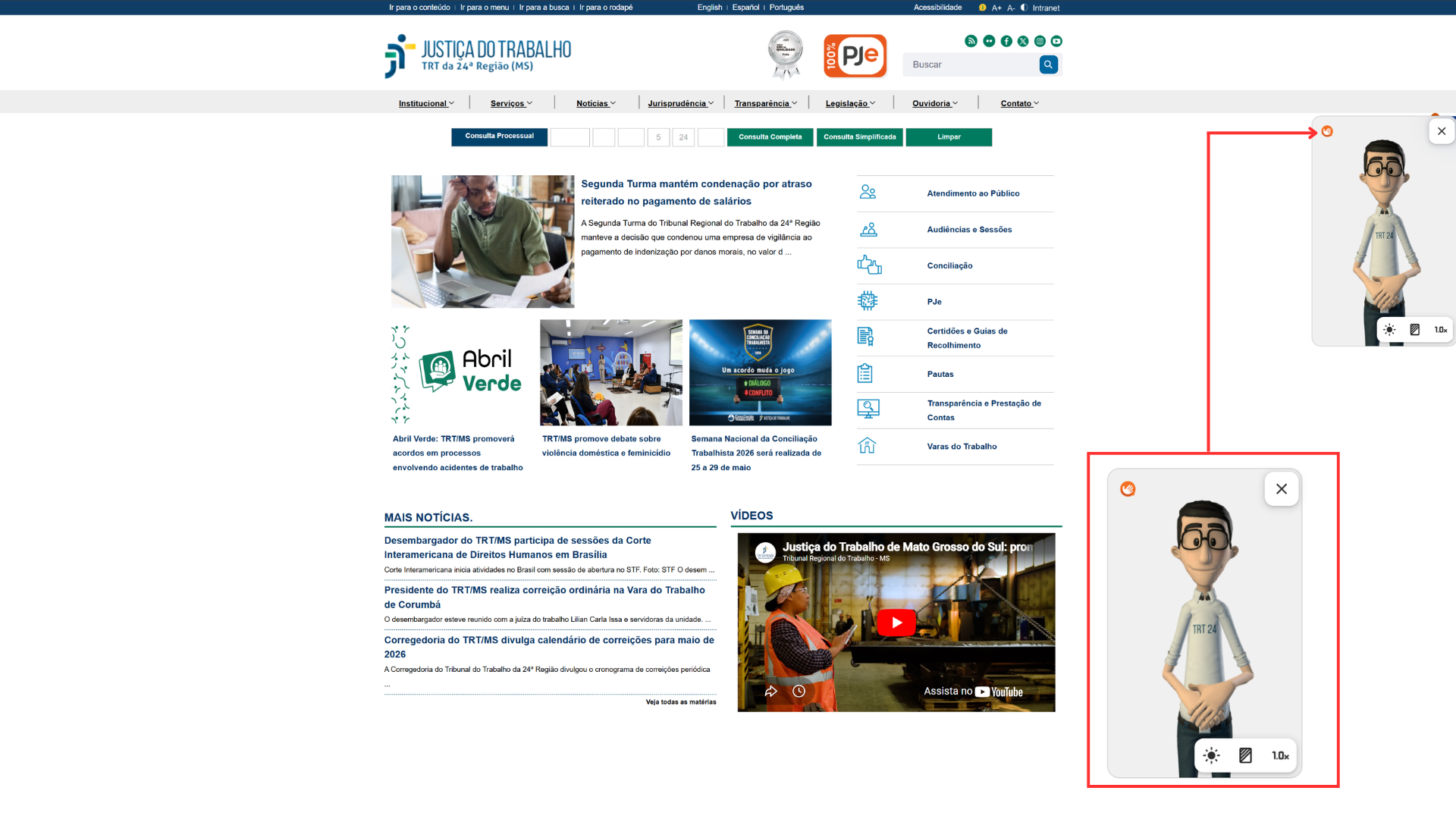
Task: Open the RSS feed icon
Action: [x=971, y=41]
